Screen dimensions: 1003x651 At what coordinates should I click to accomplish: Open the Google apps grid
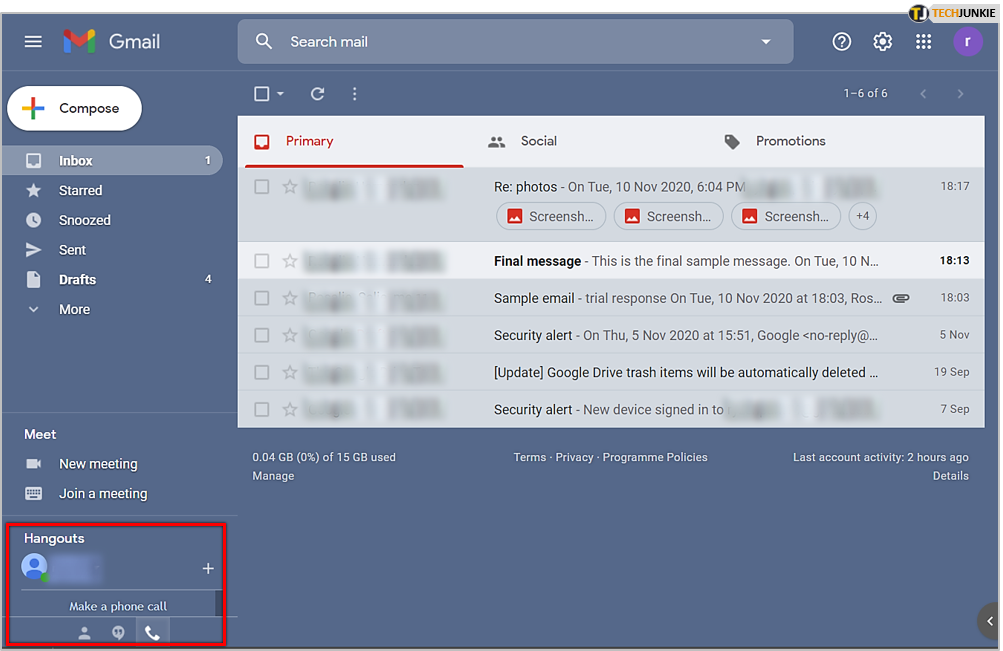click(923, 41)
